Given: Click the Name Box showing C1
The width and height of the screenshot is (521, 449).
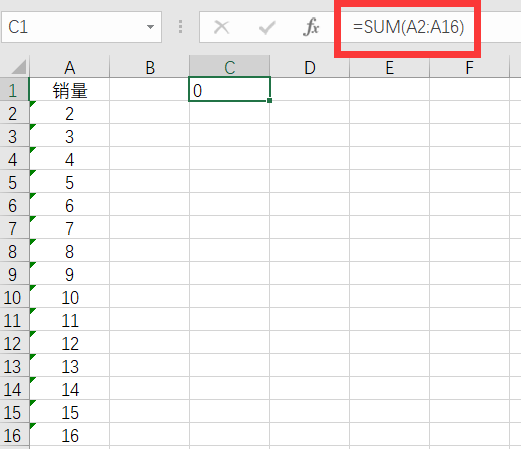Looking at the screenshot, I should tap(81, 27).
